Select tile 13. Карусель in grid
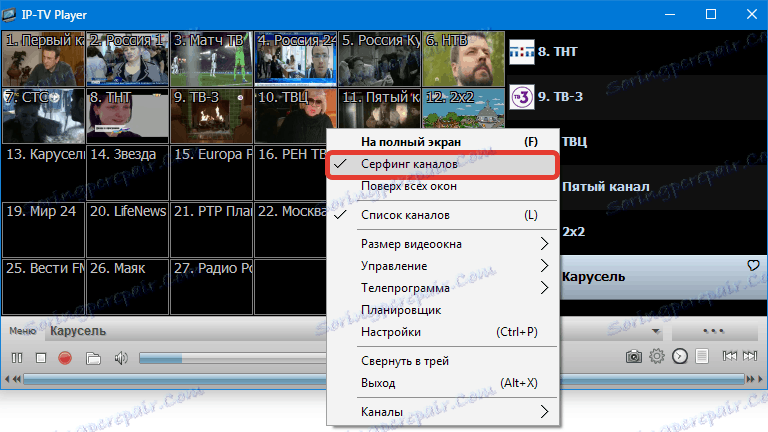Screen dimensions: 768x432 pos(43,173)
